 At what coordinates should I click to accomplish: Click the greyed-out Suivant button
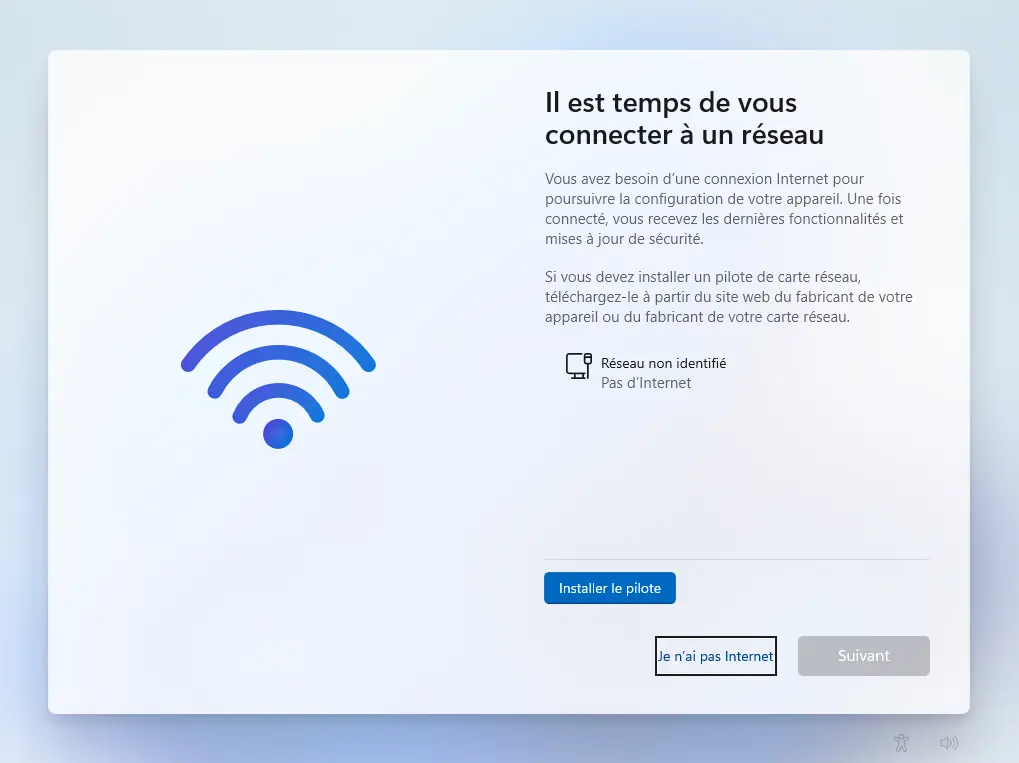(864, 656)
